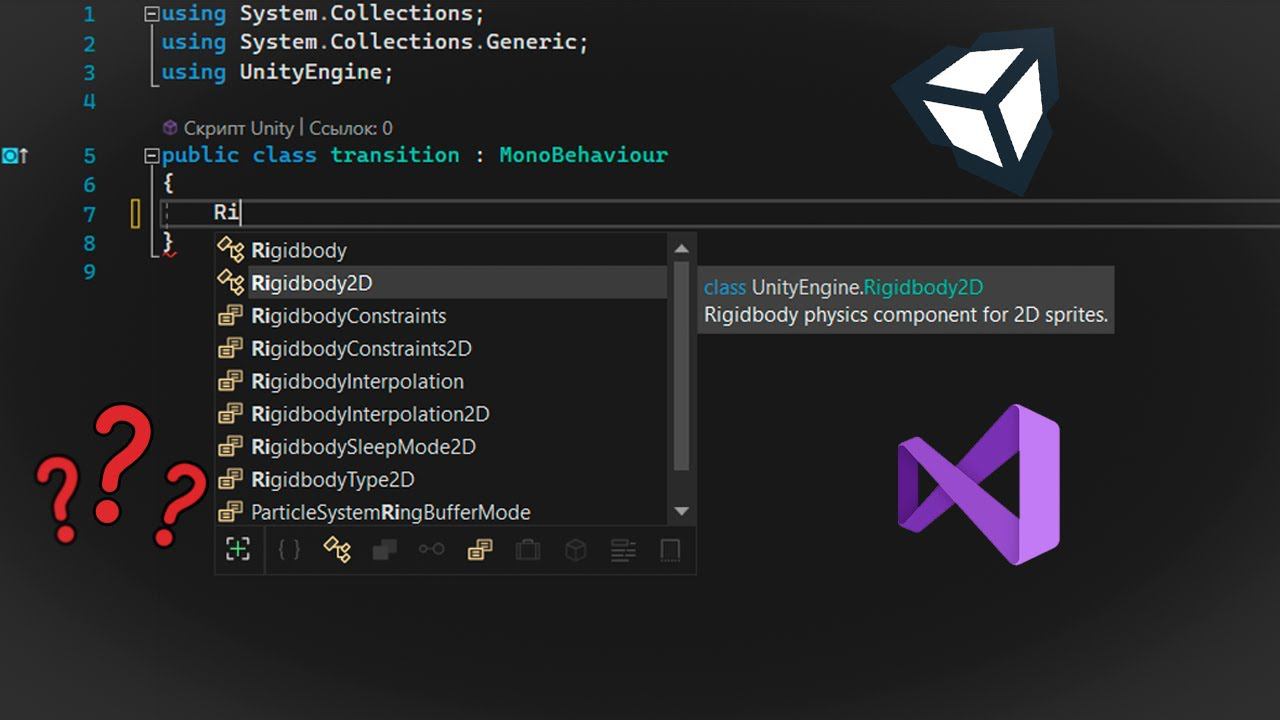Click 'UnityEngine' in the using statement
This screenshot has width=1280, height=720.
pos(311,72)
